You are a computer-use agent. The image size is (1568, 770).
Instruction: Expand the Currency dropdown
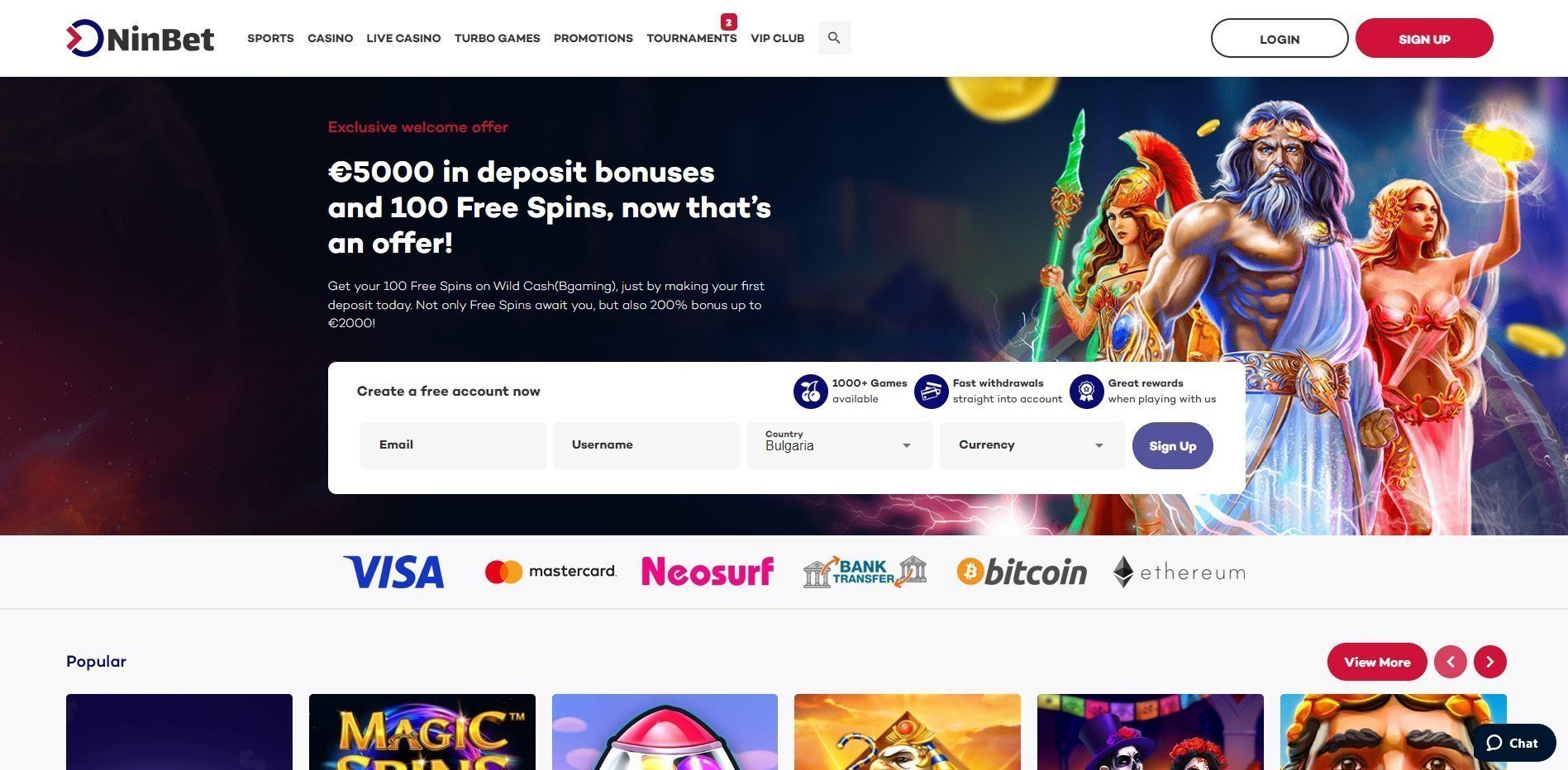pos(1032,445)
